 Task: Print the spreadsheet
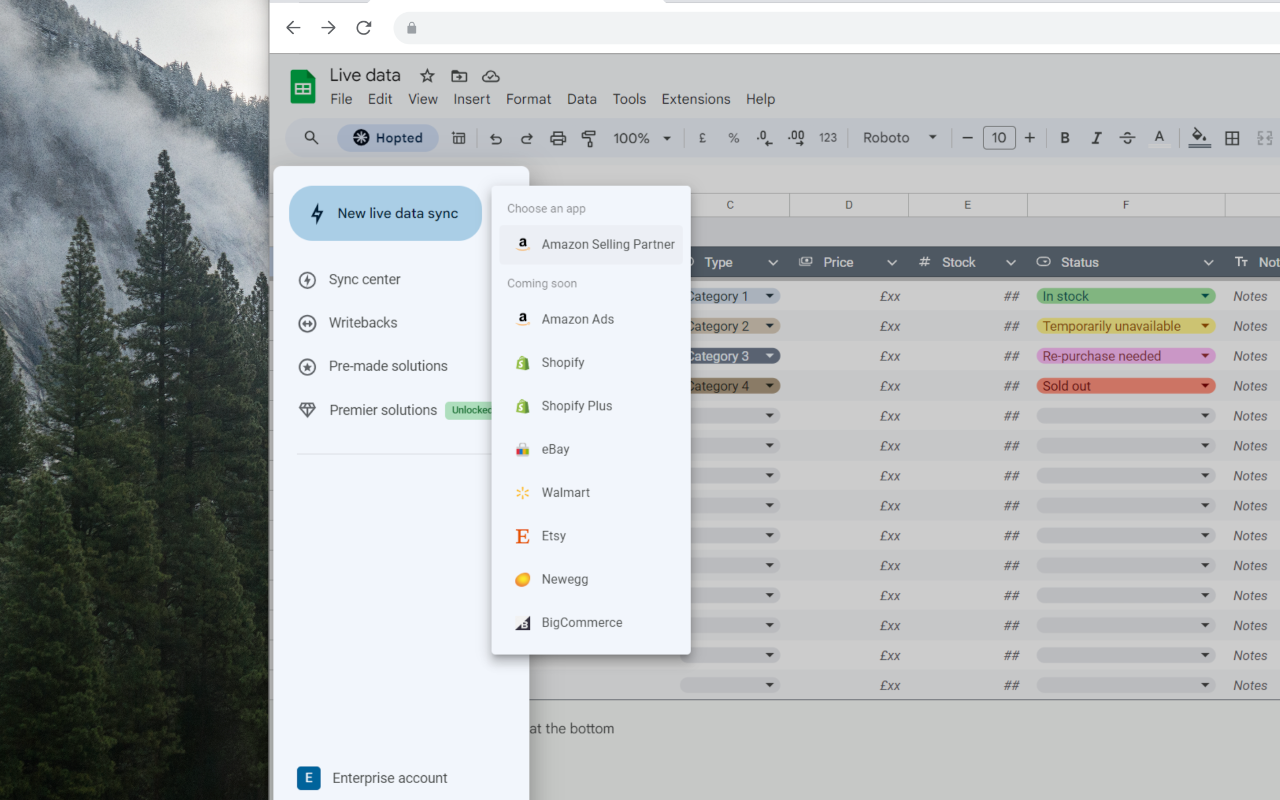click(558, 137)
